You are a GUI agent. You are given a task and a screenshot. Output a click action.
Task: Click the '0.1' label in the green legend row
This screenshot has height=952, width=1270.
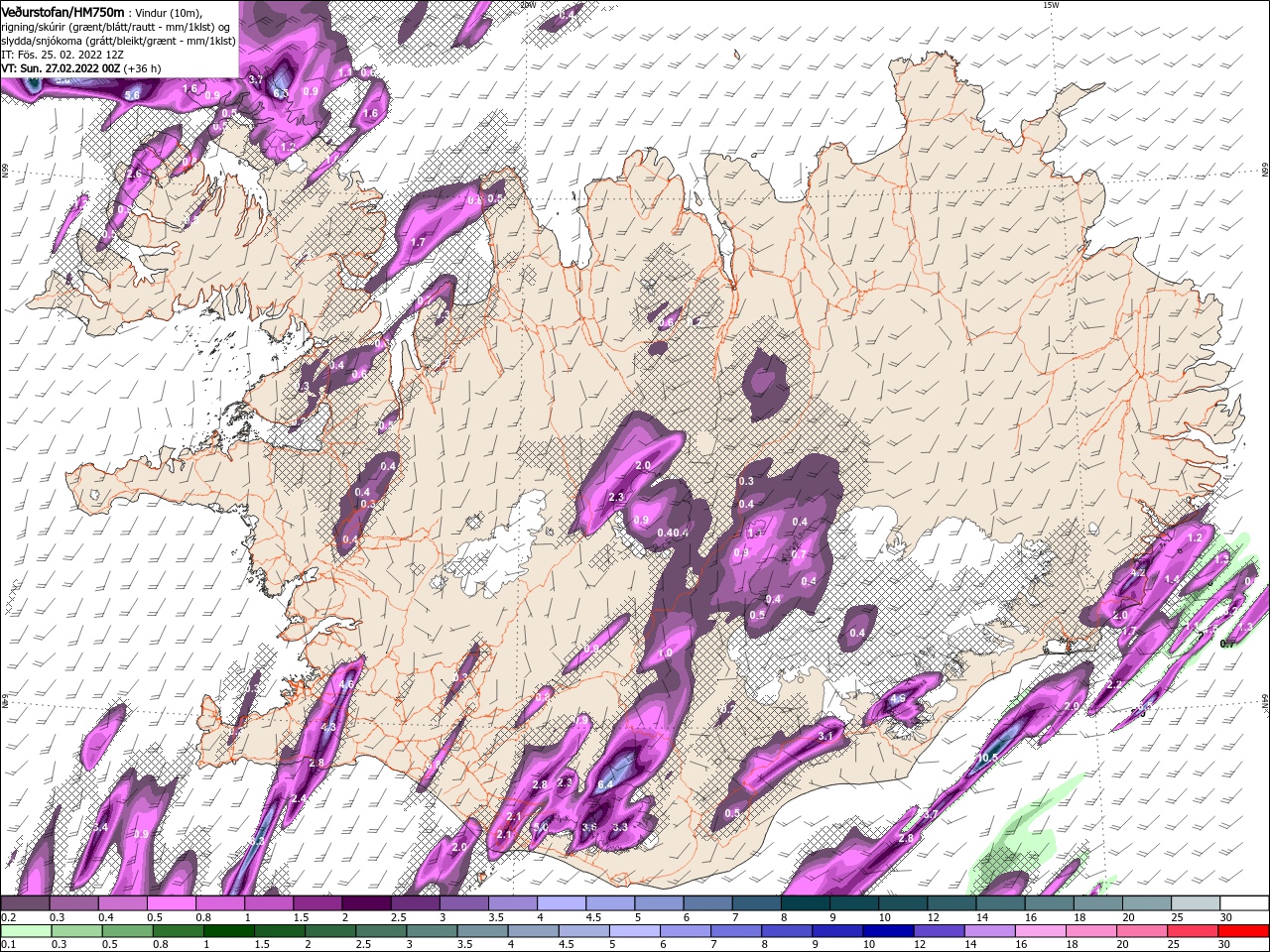(x=9, y=944)
